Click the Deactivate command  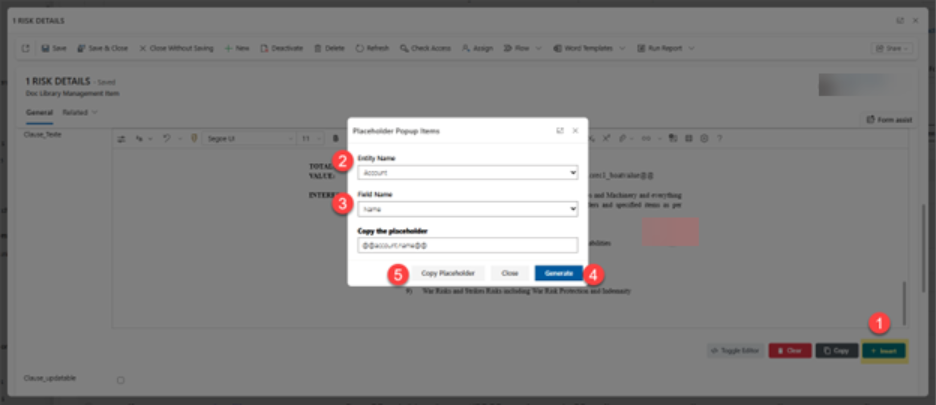click(x=282, y=48)
